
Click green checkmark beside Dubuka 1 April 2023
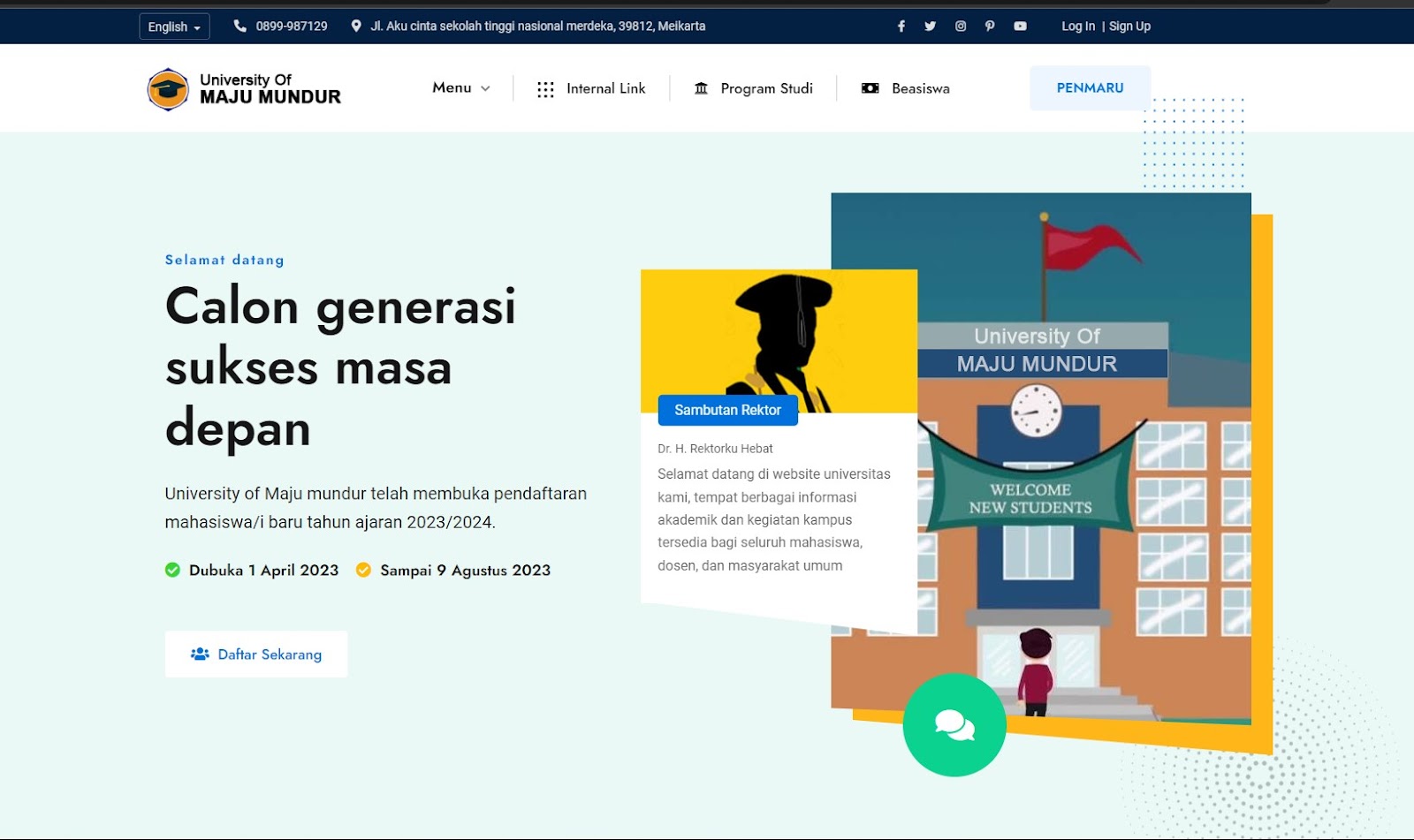click(172, 571)
